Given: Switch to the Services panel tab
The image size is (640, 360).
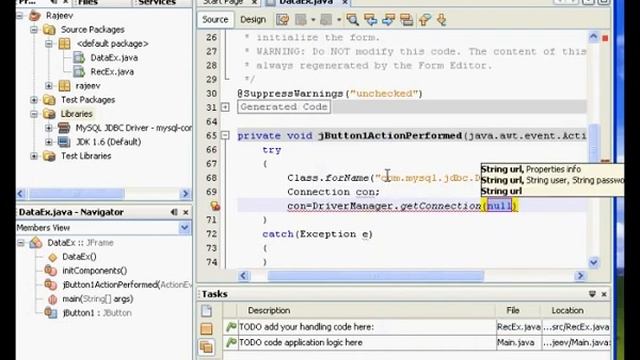Looking at the screenshot, I should pos(157,2).
